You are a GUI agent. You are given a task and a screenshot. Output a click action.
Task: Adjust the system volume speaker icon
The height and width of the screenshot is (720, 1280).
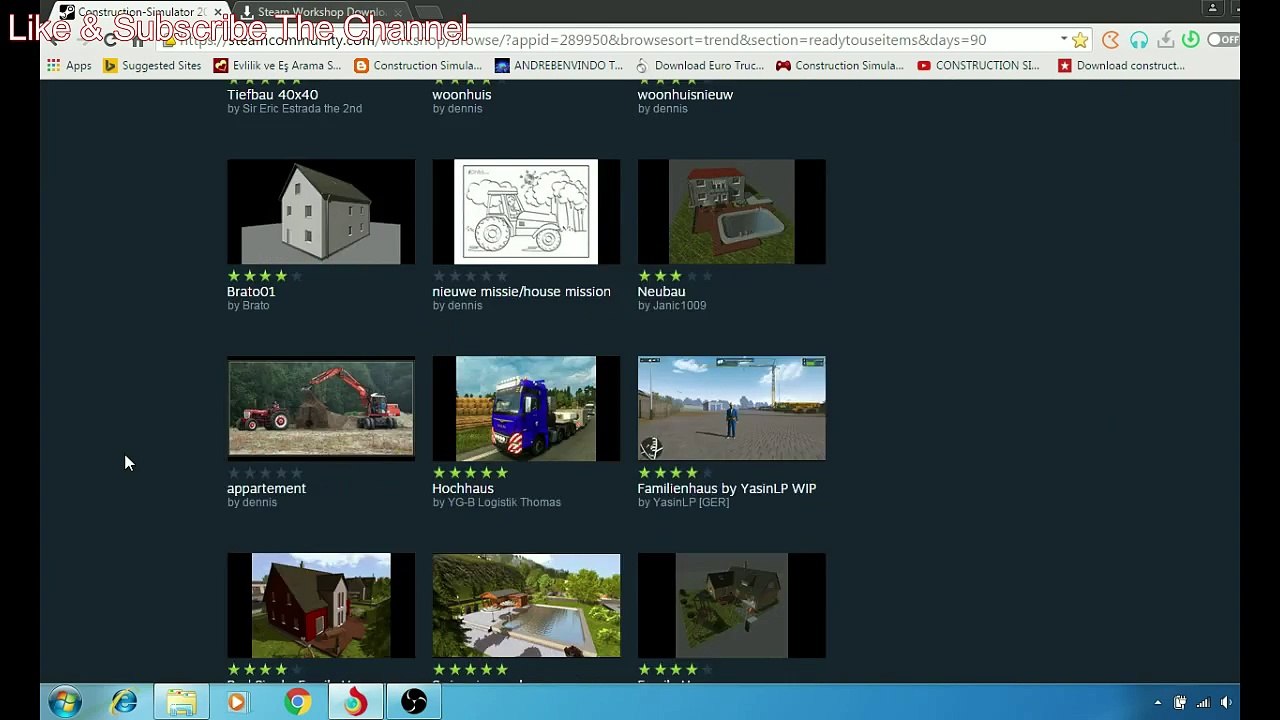coord(1226,703)
